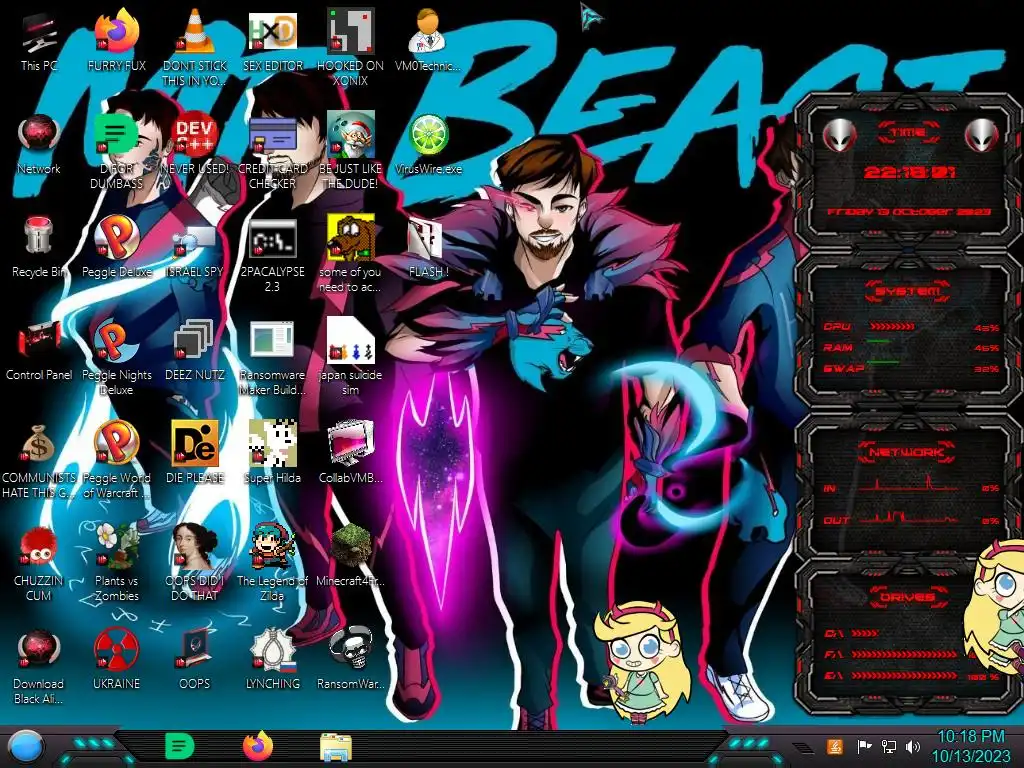
Task: Click the right alien head logo in widget
Action: tap(982, 135)
